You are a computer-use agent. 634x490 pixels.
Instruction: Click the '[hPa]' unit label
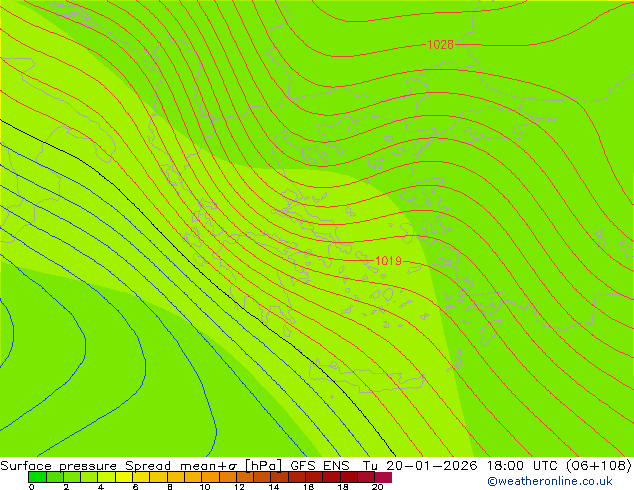263,466
